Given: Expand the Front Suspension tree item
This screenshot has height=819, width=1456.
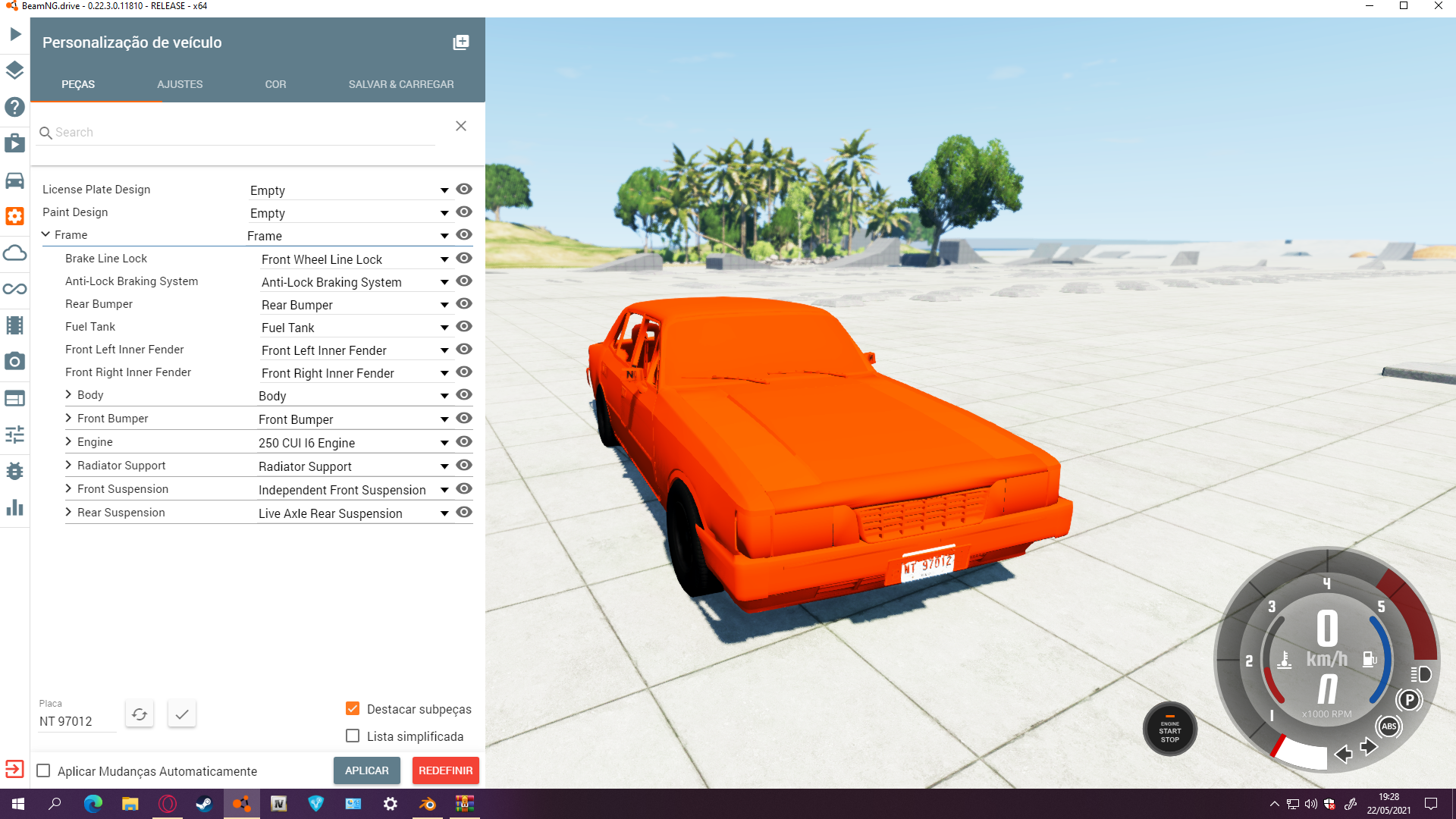Looking at the screenshot, I should click(x=68, y=488).
